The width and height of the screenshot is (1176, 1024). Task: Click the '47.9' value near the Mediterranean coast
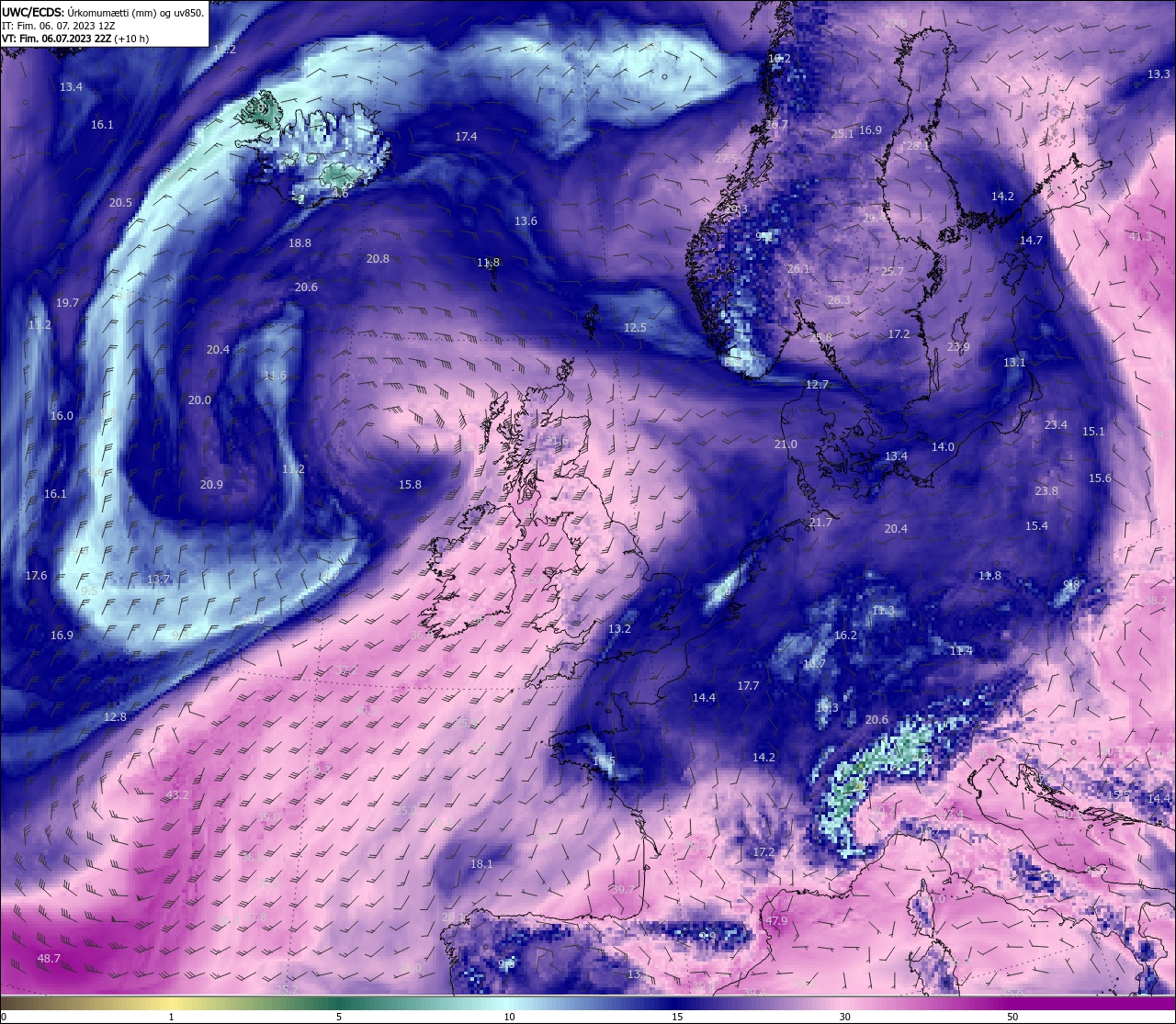(776, 921)
